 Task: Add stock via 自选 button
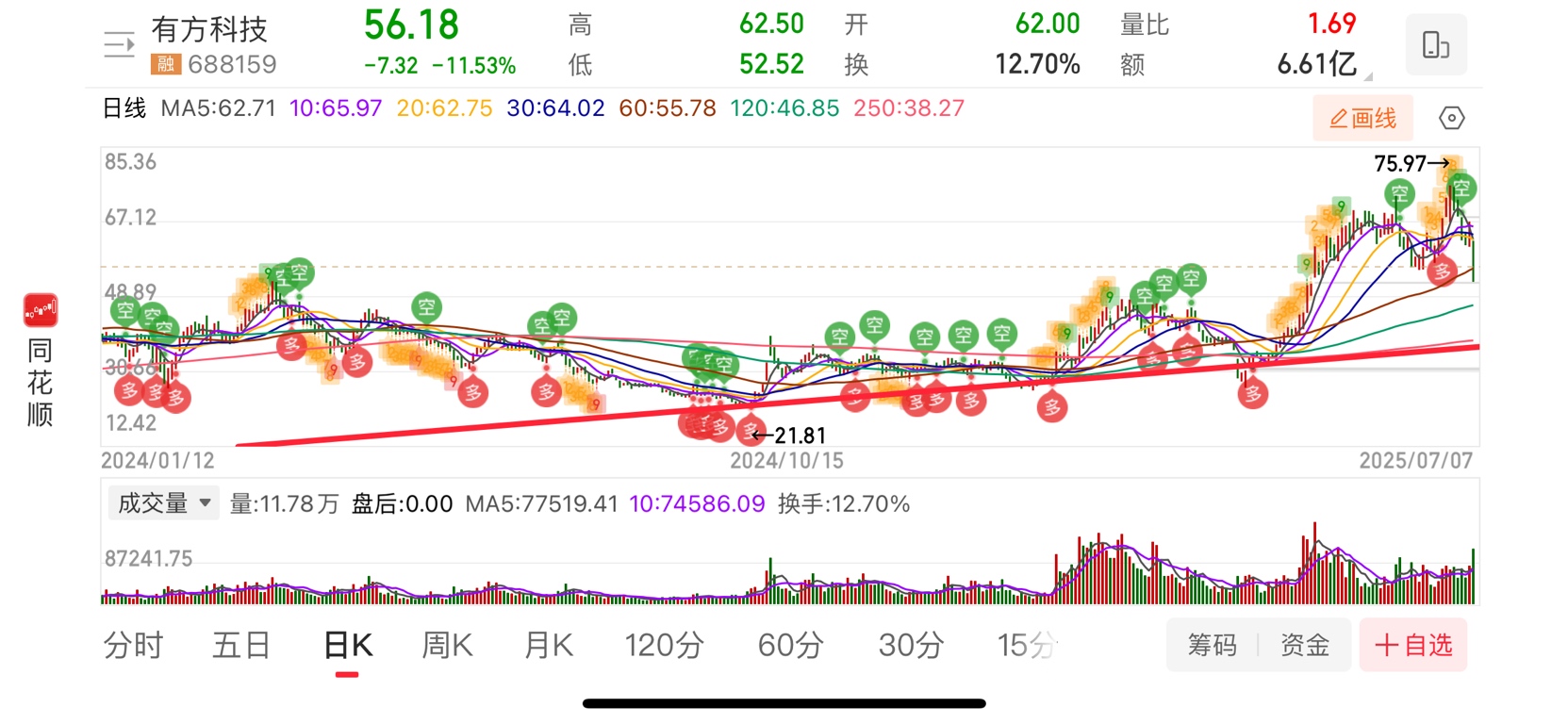[x=1412, y=645]
